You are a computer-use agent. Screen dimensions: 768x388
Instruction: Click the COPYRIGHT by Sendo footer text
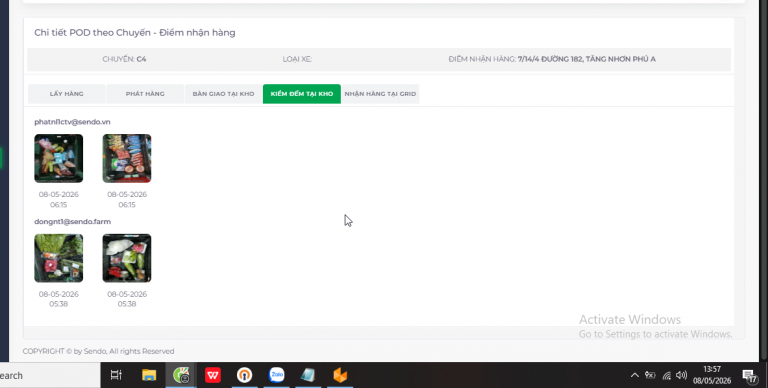(x=98, y=351)
